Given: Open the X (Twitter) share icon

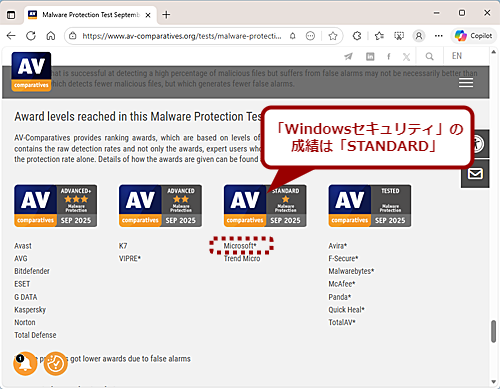Looking at the screenshot, I should 406,57.
